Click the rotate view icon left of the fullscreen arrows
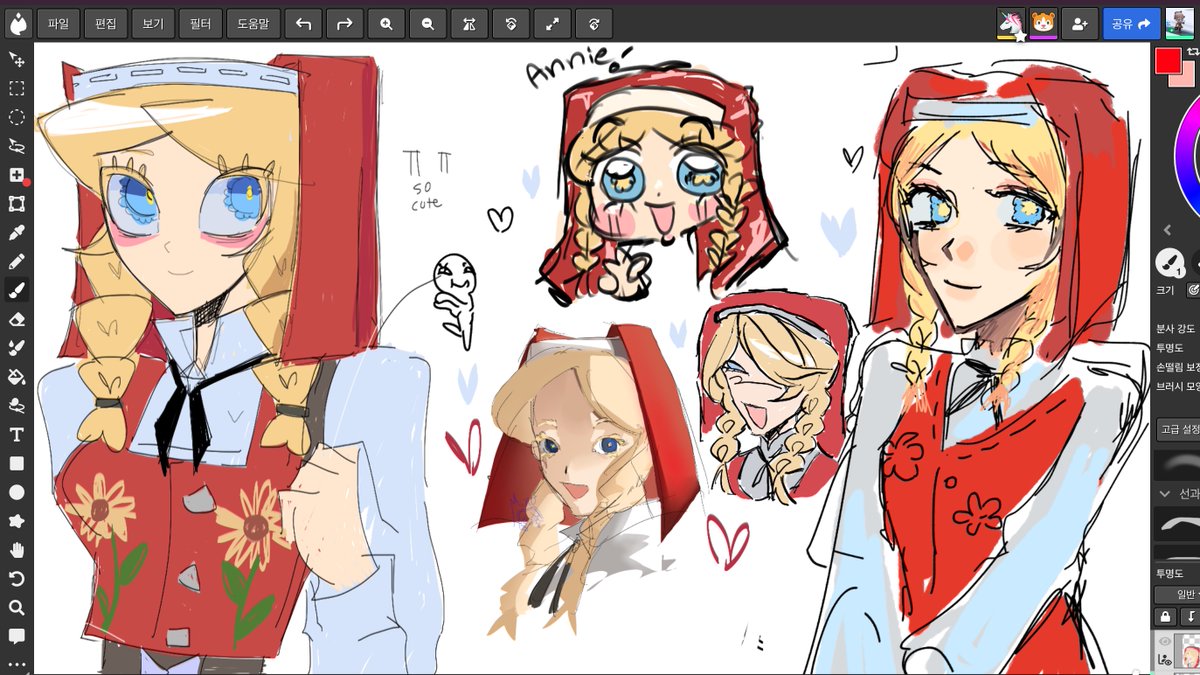This screenshot has height=675, width=1200. (x=511, y=24)
